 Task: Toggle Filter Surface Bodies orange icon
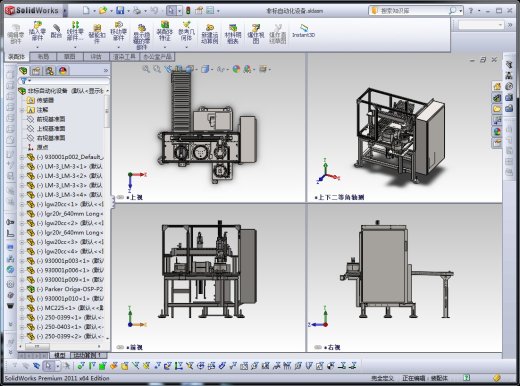tap(114, 366)
